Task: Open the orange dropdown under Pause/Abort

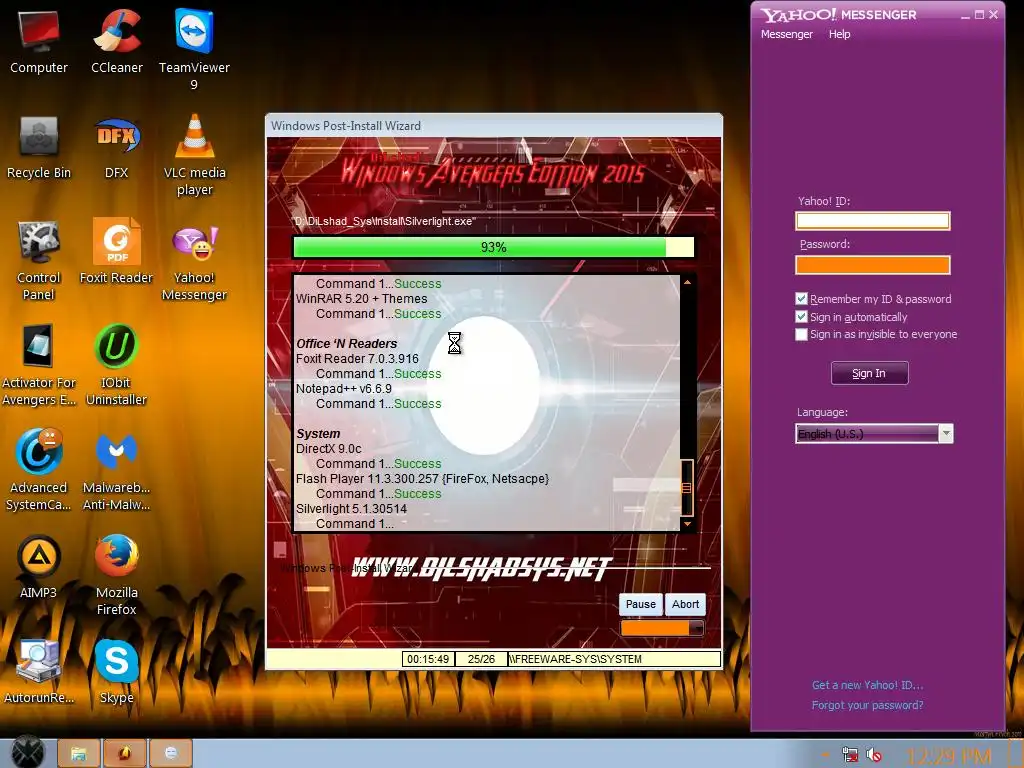Action: 662,628
